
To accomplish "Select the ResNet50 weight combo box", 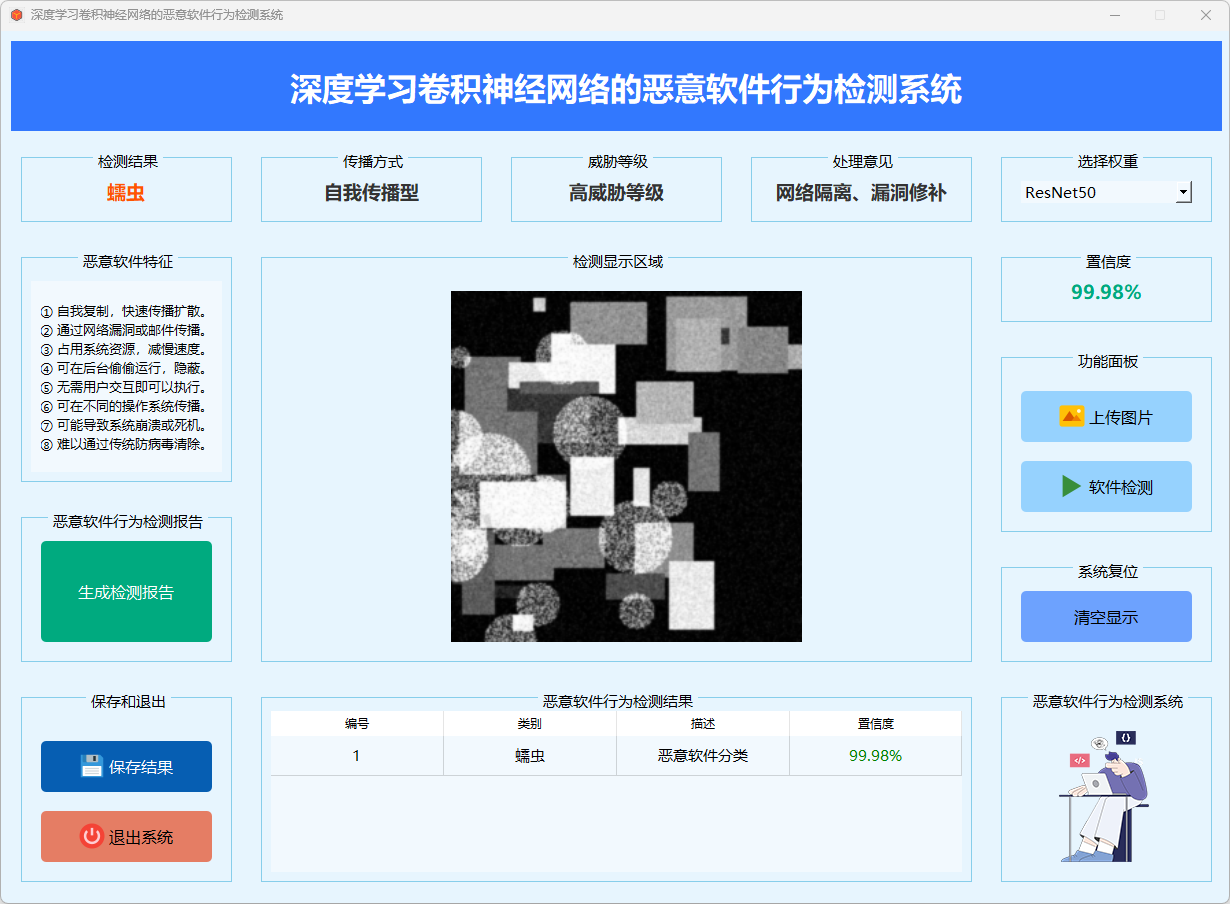I will 1097,192.
